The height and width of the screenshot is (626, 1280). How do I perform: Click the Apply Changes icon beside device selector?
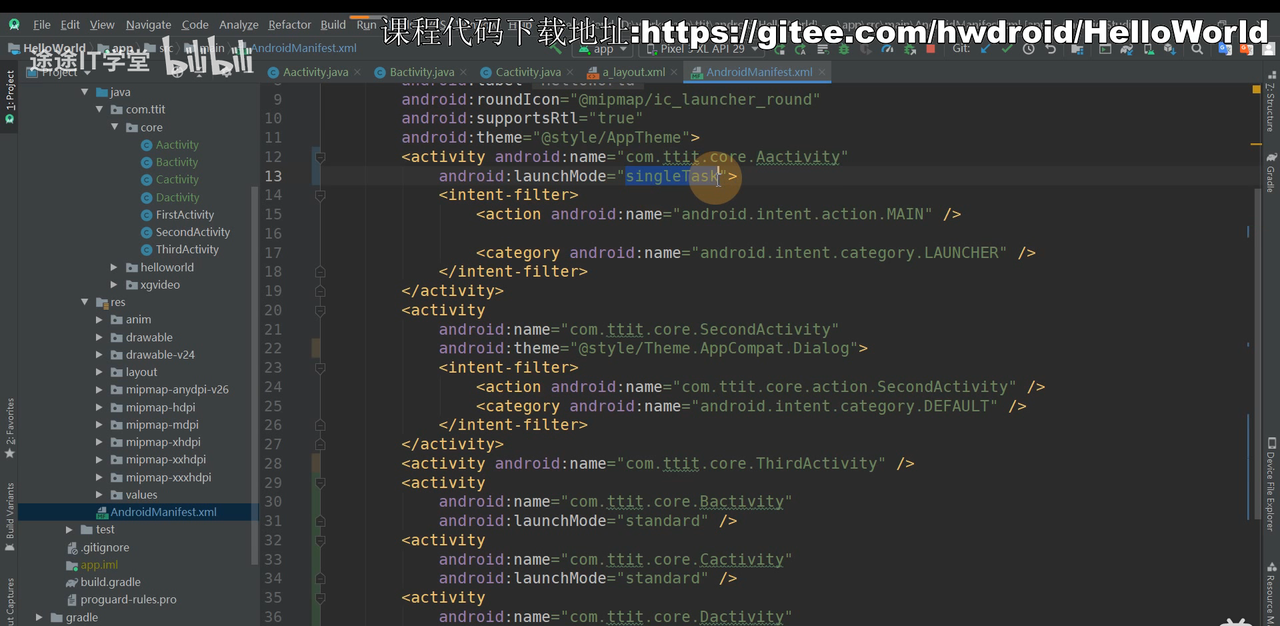pyautogui.click(x=780, y=48)
